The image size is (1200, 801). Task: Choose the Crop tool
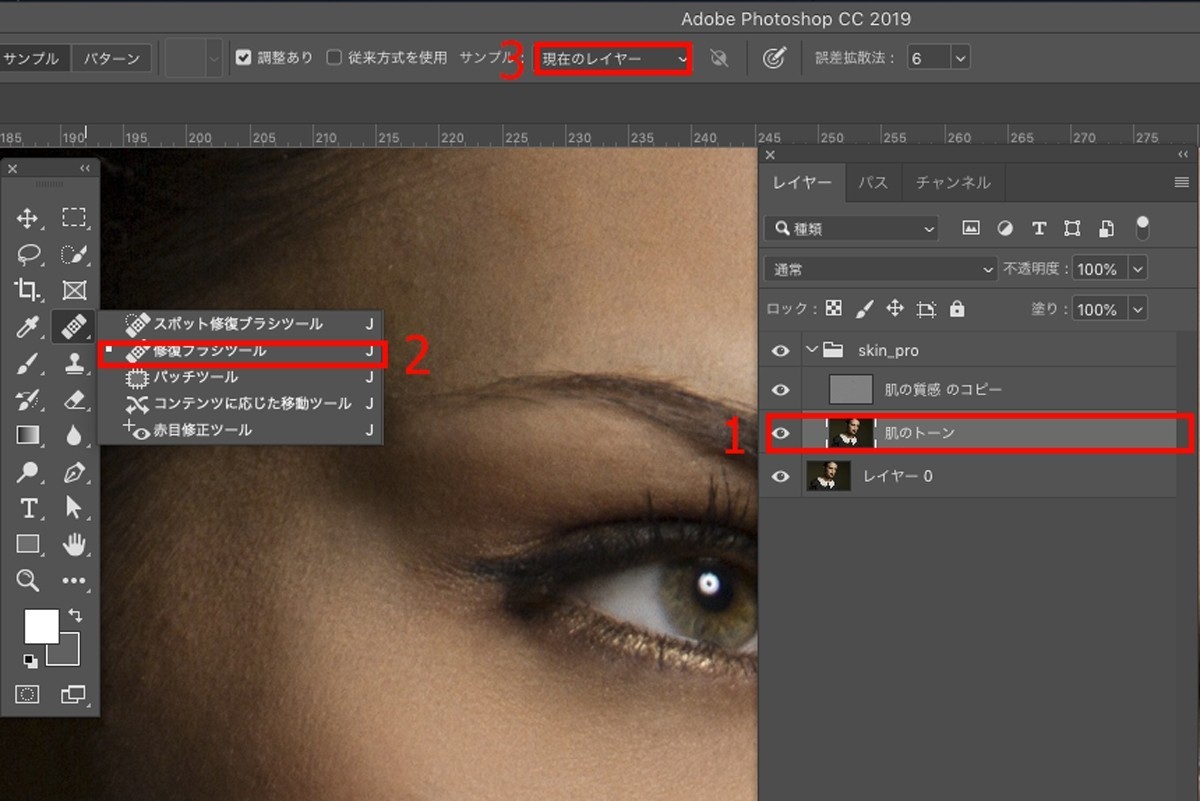28,290
